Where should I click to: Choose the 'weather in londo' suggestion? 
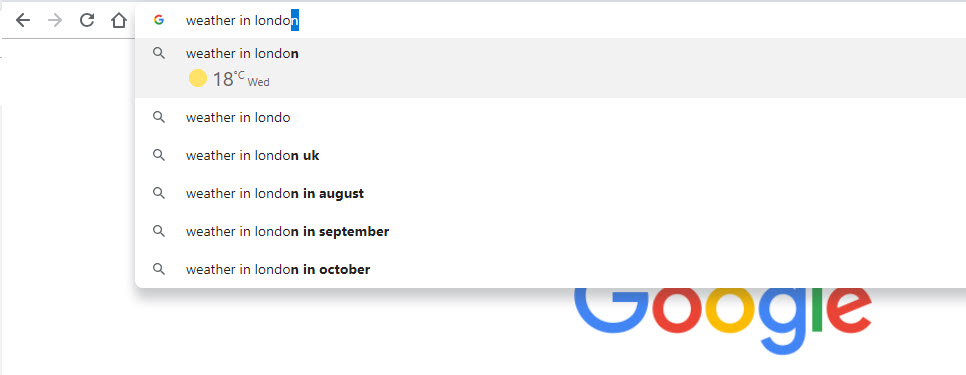pyautogui.click(x=550, y=117)
